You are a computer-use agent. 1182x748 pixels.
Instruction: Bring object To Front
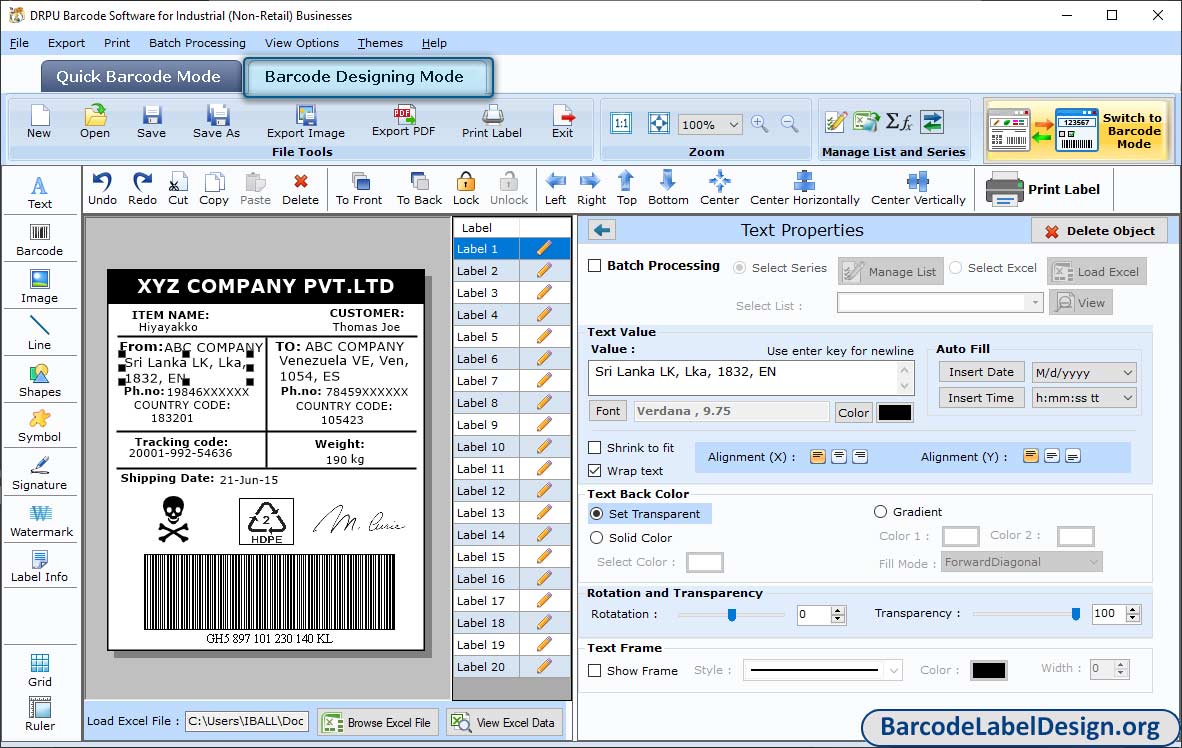tap(359, 189)
